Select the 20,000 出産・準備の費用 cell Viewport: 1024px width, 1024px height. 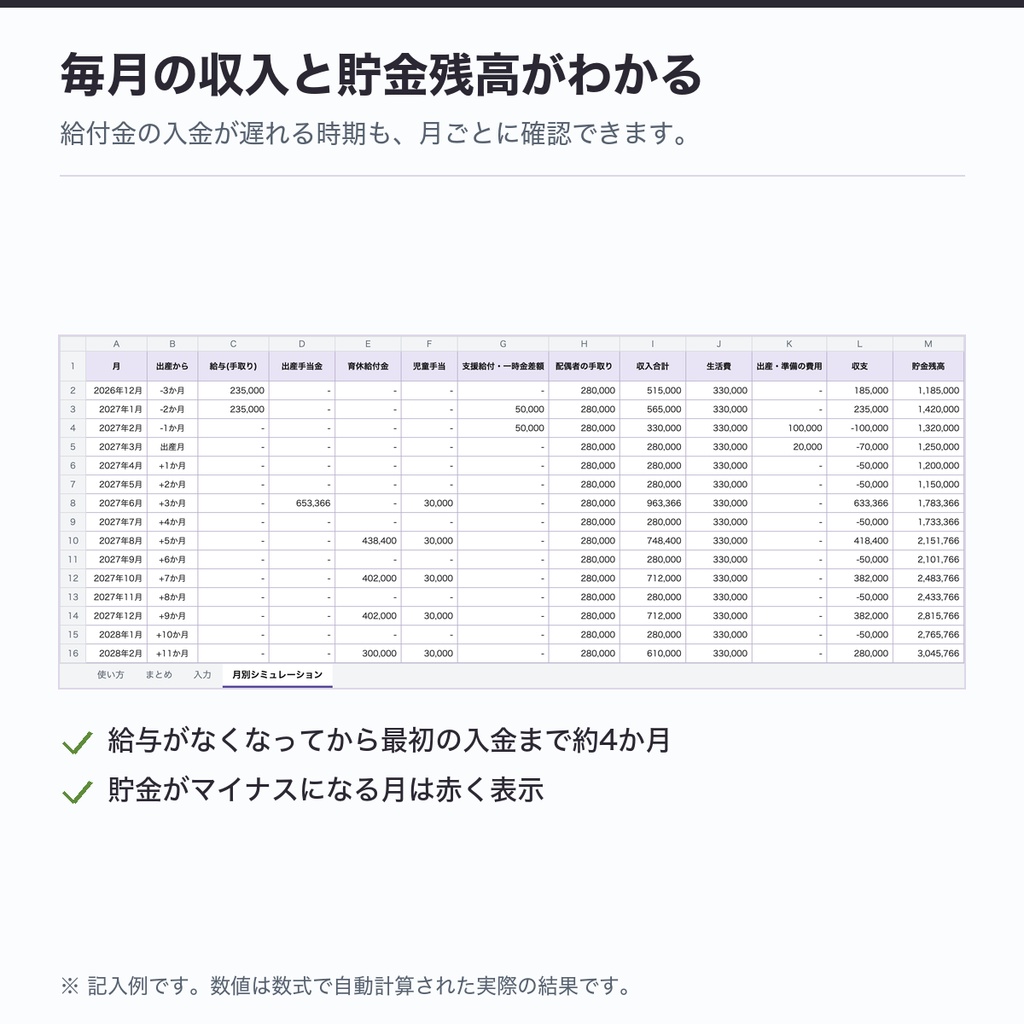click(789, 447)
